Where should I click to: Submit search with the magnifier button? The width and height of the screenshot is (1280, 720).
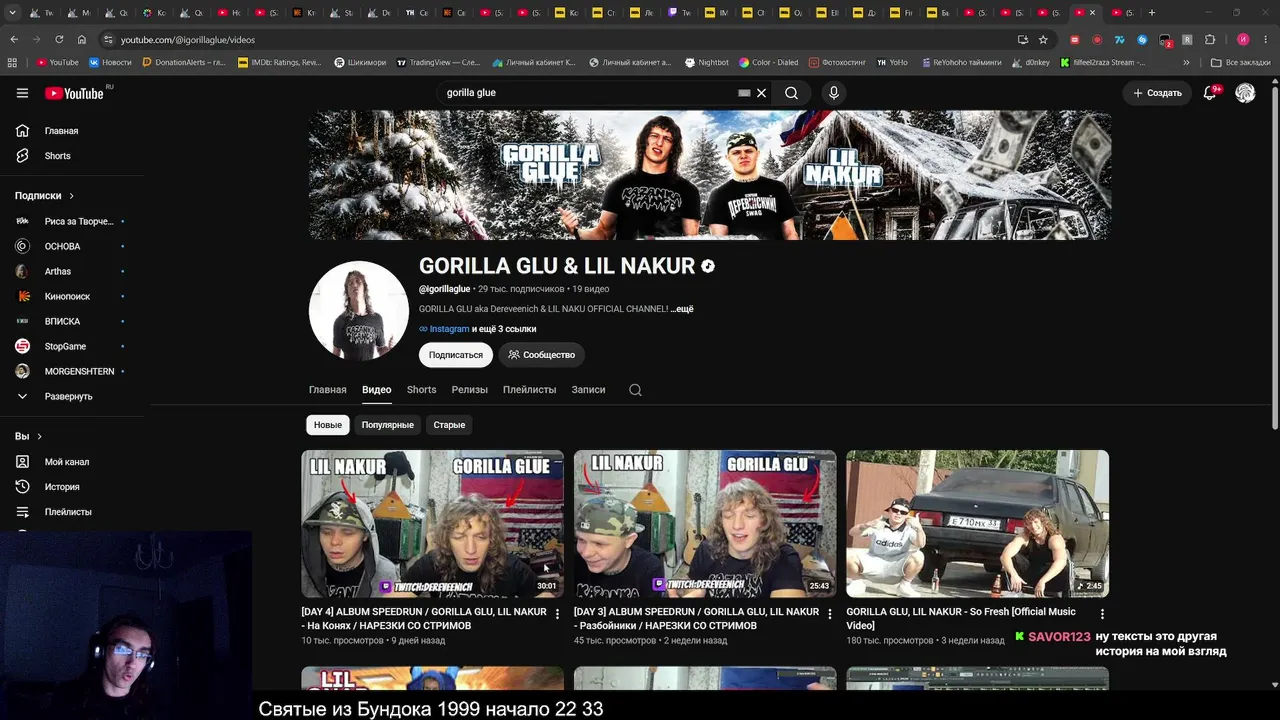(x=791, y=93)
